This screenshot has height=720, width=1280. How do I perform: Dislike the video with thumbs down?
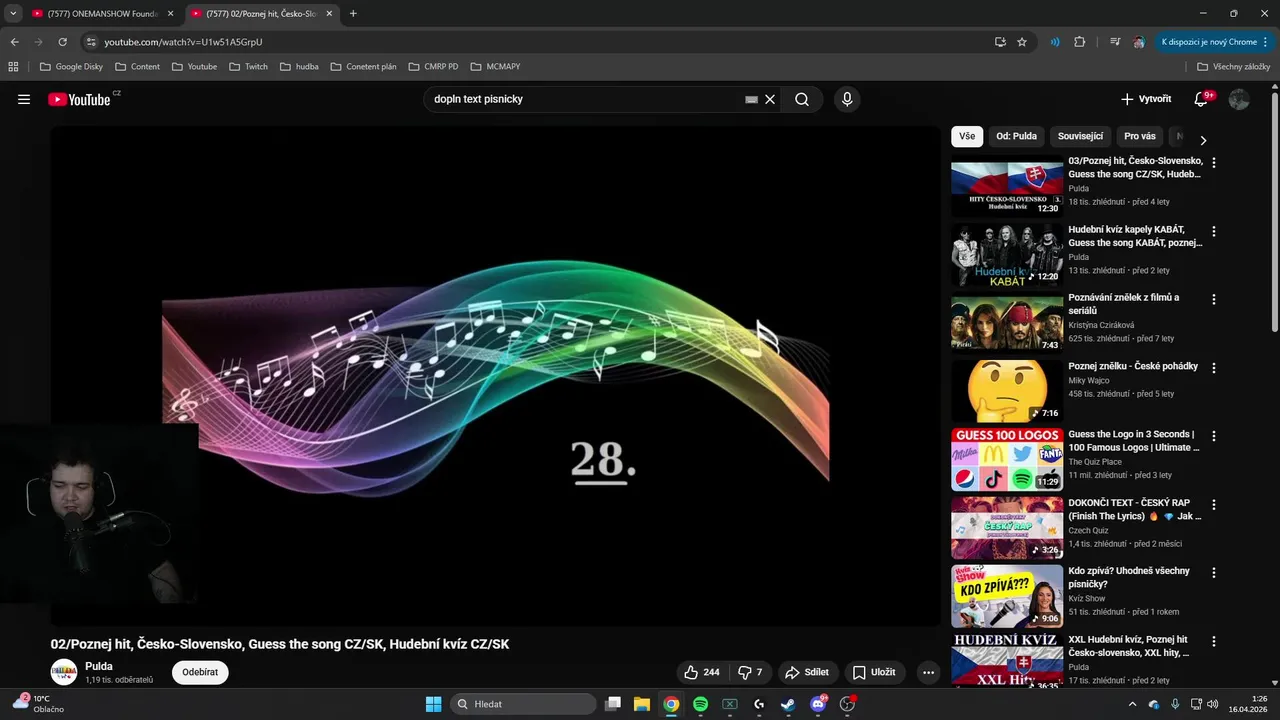click(751, 672)
